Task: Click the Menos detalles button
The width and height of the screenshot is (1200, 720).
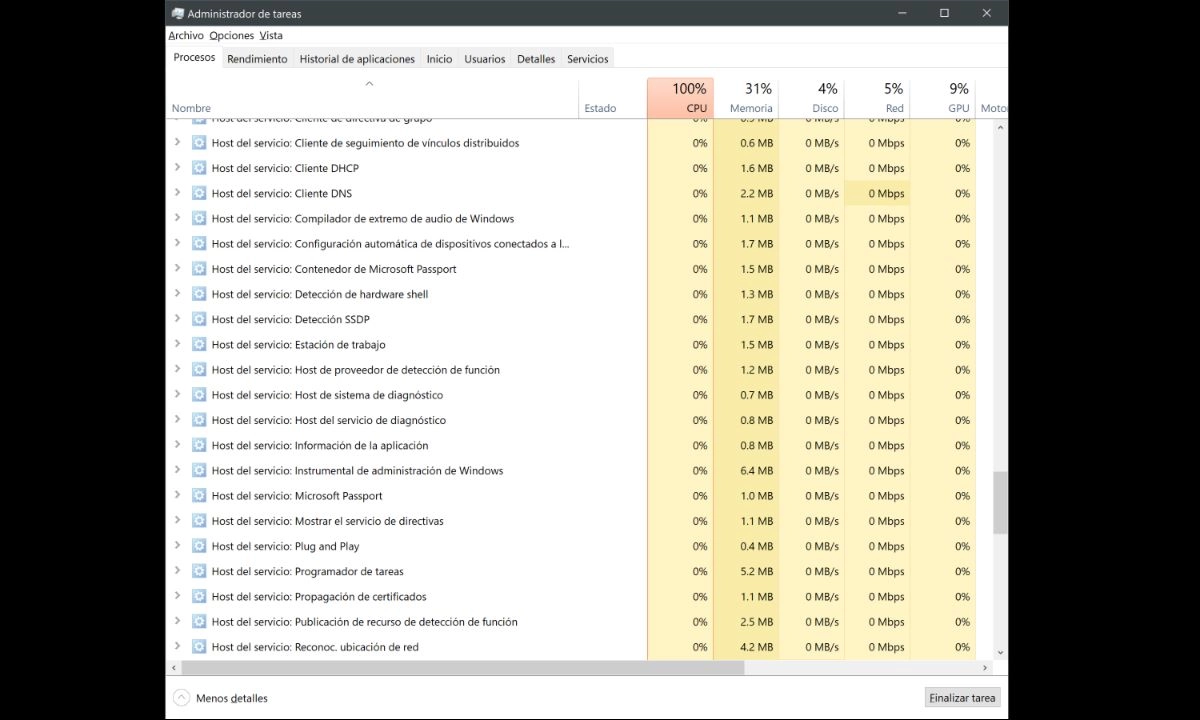Action: click(221, 697)
